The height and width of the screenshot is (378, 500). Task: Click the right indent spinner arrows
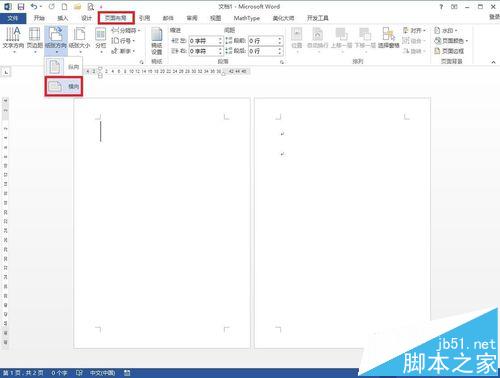(x=220, y=51)
